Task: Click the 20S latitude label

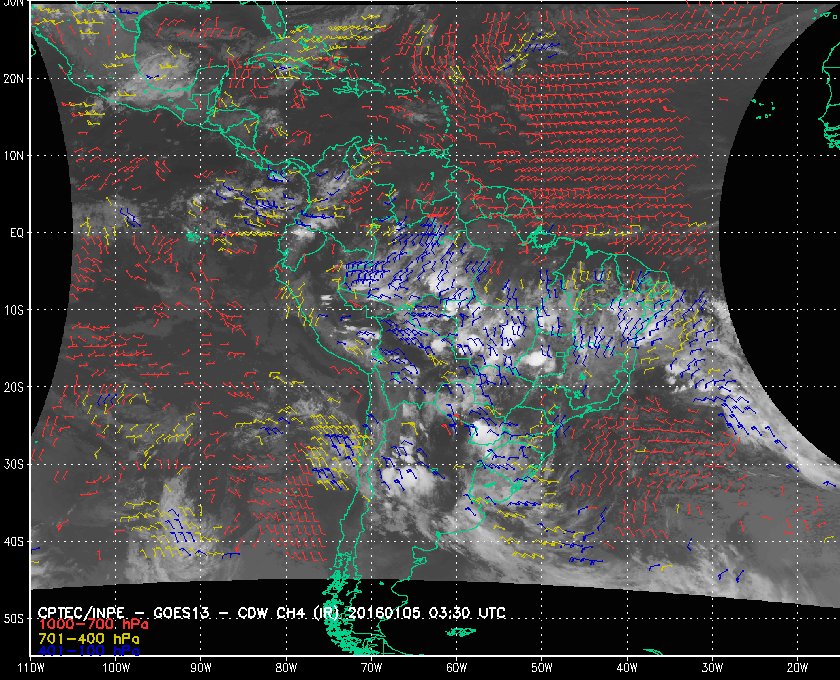Action: pyautogui.click(x=13, y=387)
